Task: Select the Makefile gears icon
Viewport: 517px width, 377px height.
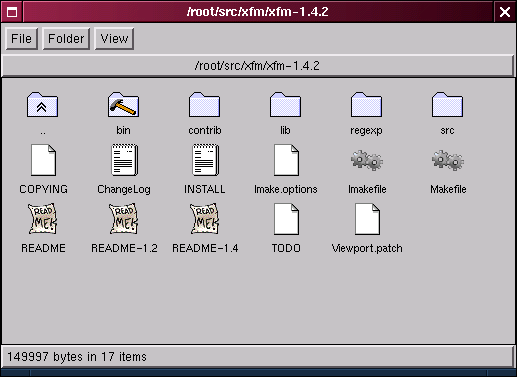Action: coord(448,160)
